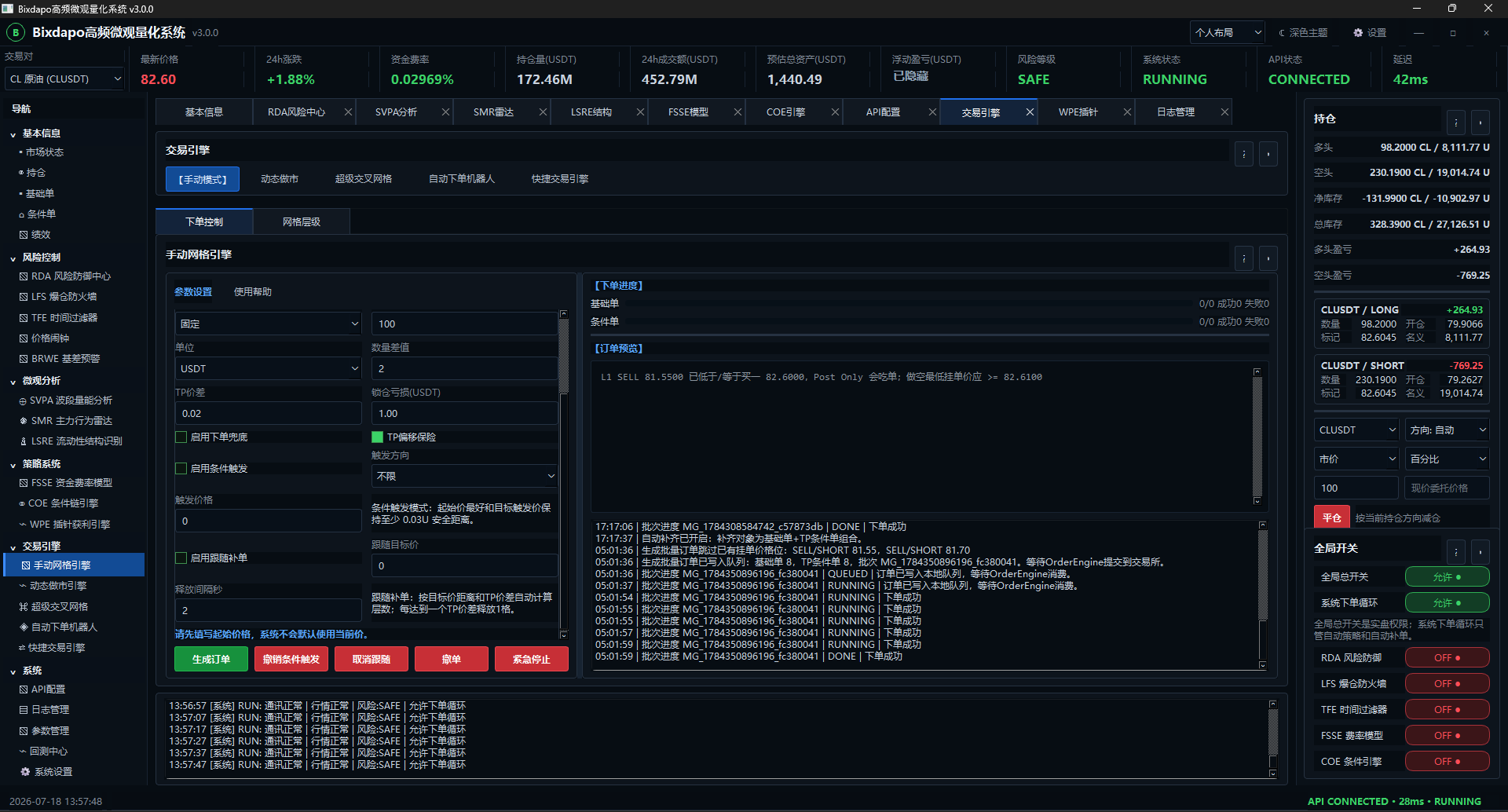Open the settings gear in the header
The height and width of the screenshot is (812, 1508).
(1358, 33)
